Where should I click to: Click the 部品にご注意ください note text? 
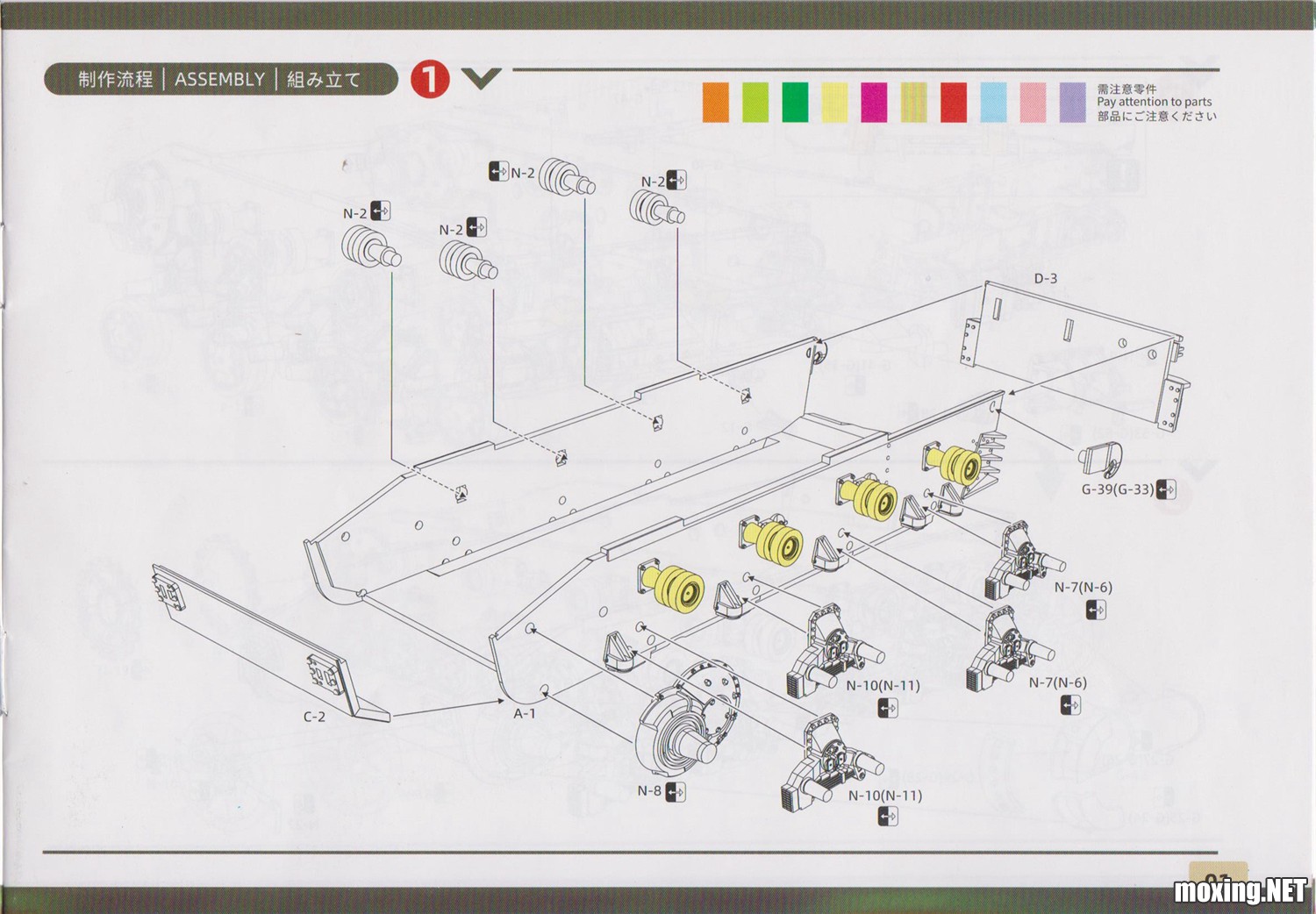[1156, 116]
